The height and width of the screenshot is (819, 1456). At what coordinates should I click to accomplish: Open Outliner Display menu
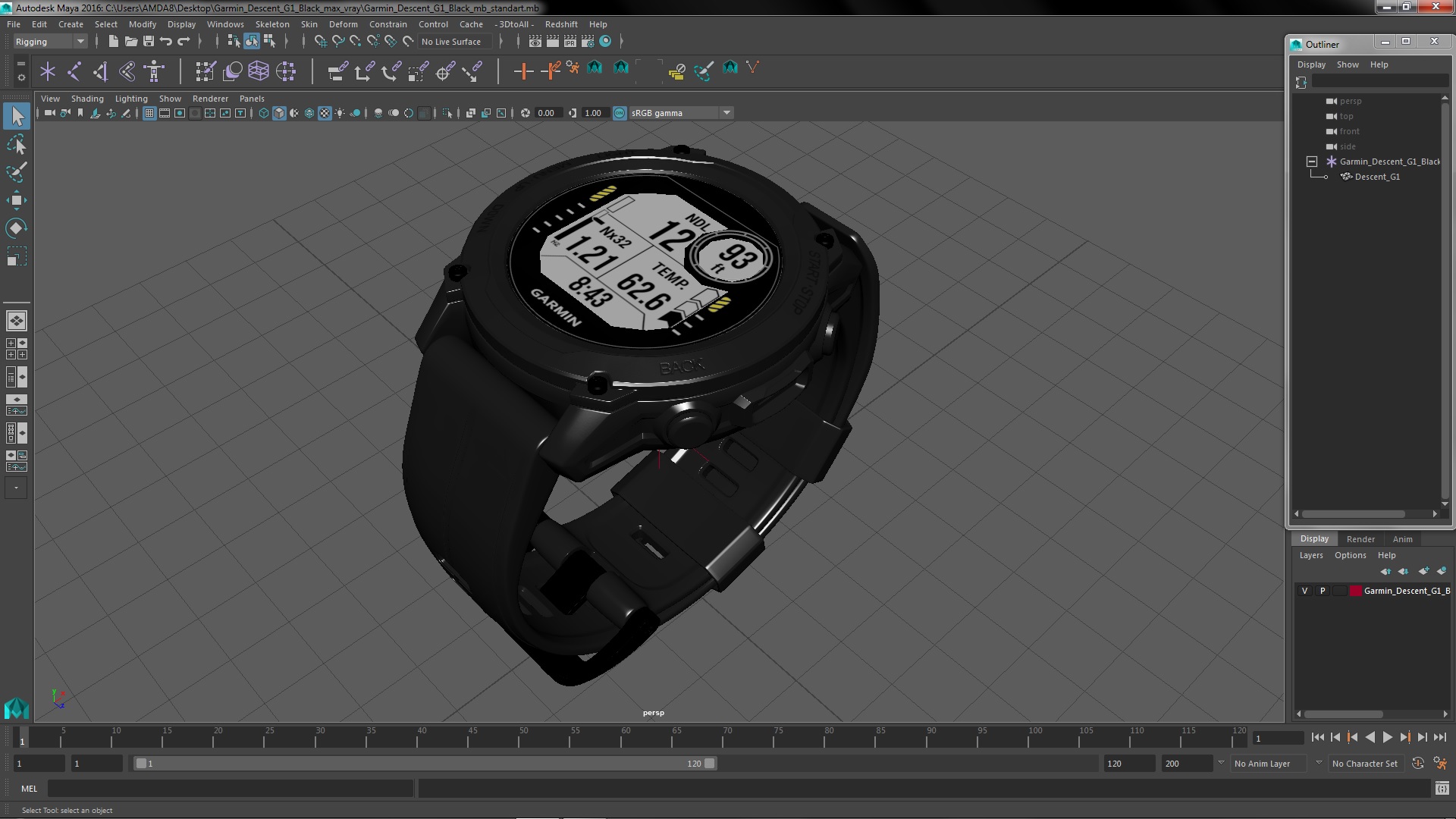click(x=1311, y=64)
